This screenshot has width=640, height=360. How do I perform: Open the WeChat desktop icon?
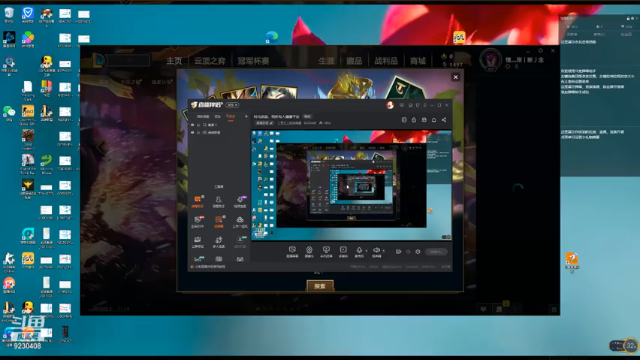9,113
